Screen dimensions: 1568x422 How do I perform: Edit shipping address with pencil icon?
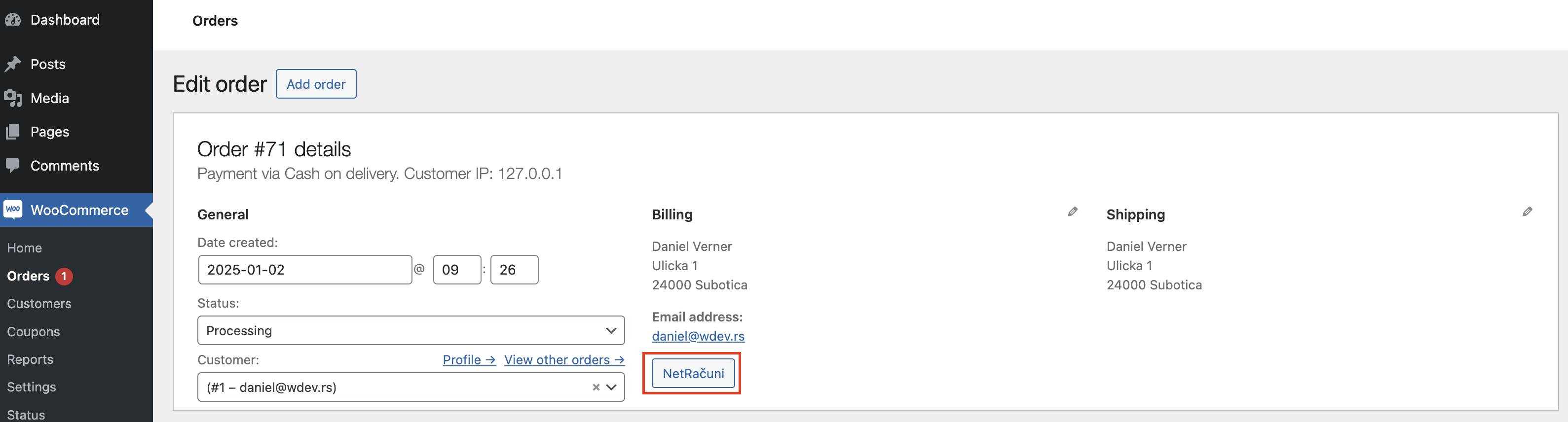(x=1527, y=211)
